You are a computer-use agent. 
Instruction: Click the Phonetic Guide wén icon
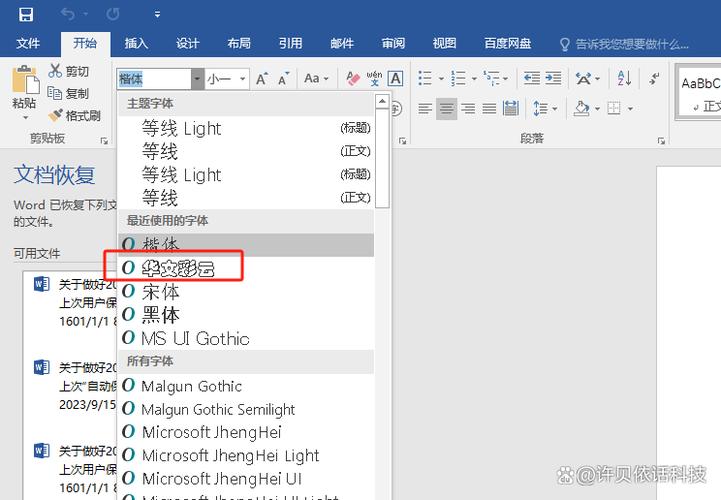tap(374, 79)
